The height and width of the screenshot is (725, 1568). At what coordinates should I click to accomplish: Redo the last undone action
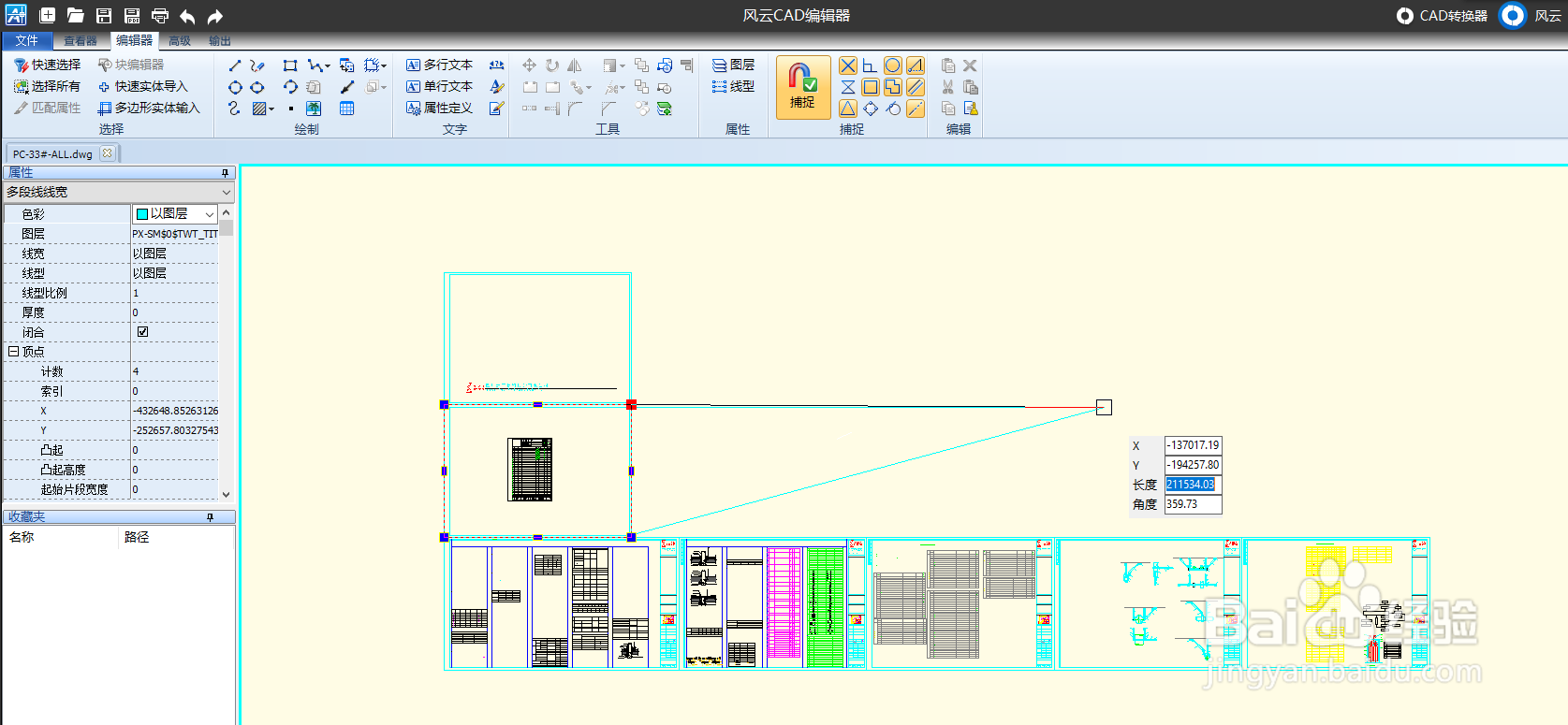(215, 16)
